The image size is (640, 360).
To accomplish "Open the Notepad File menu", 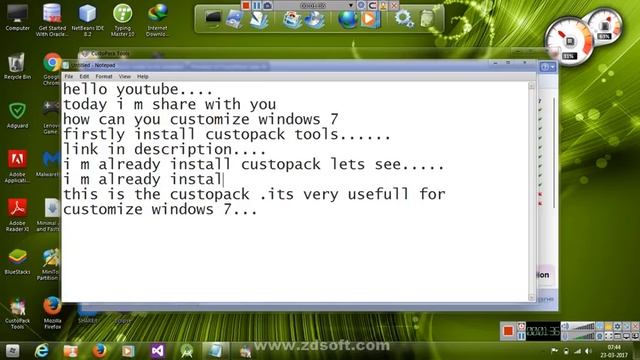I will click(69, 76).
